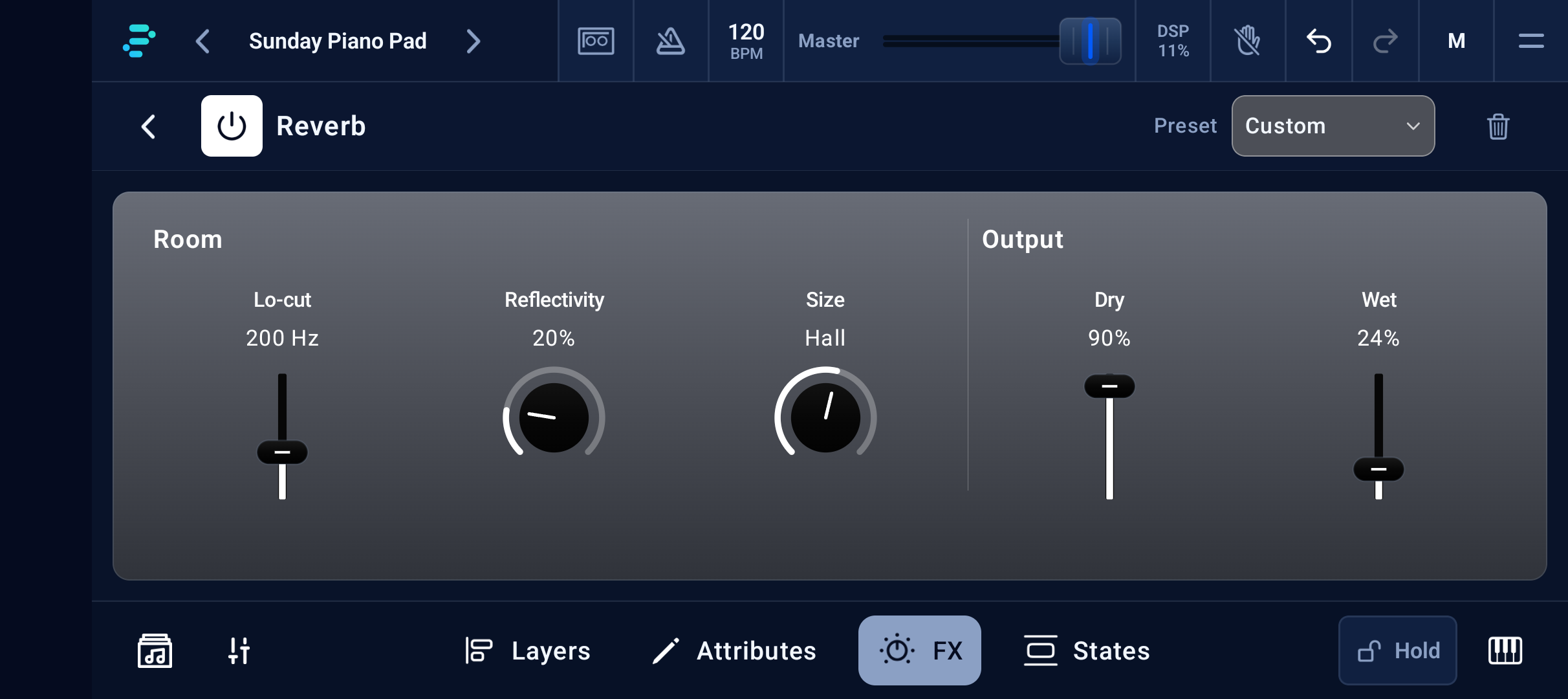The width and height of the screenshot is (1568, 699).
Task: Switch to the Layers tab
Action: click(527, 650)
